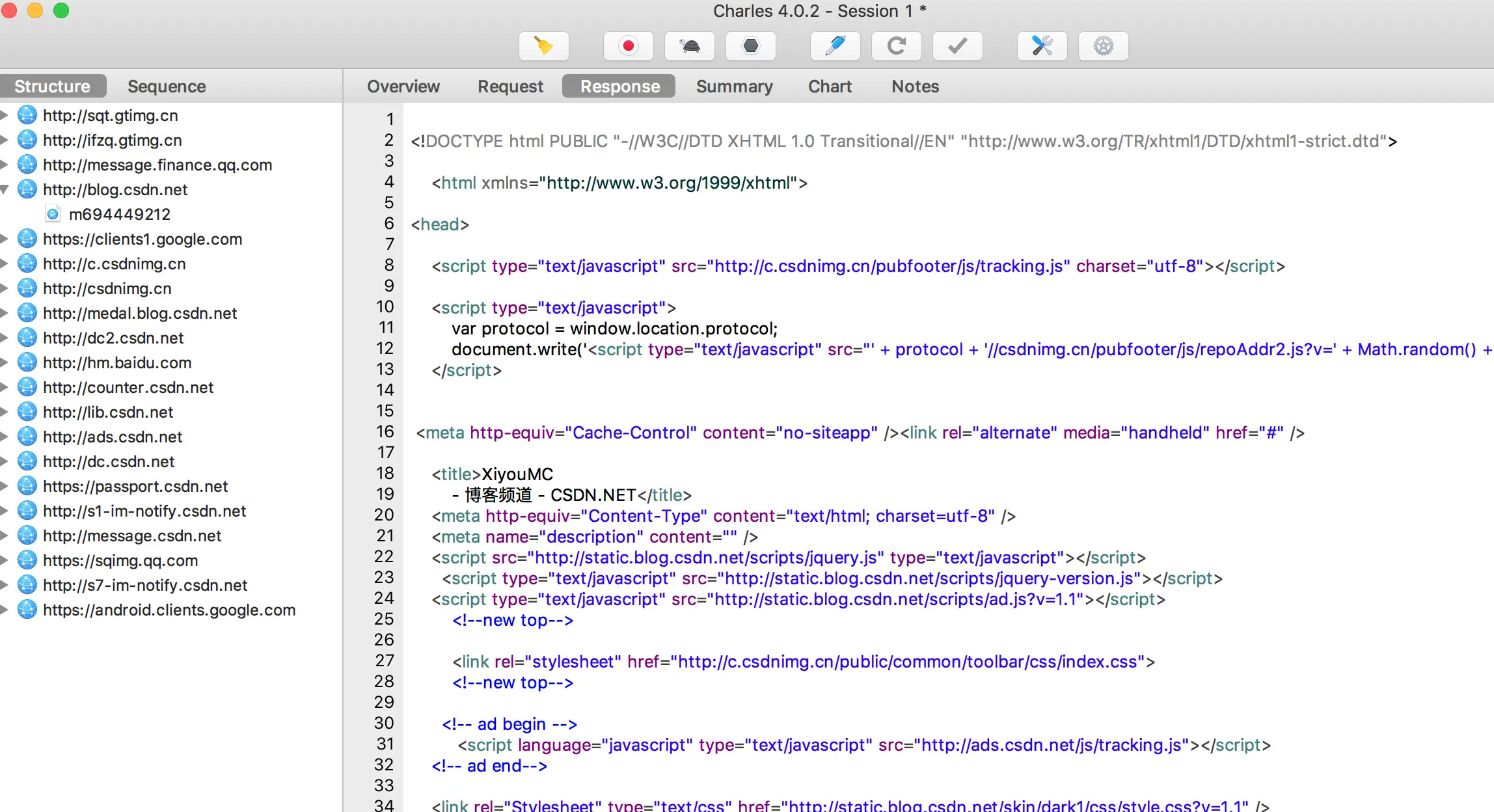Collapse the http://blog.csdn.net tree node
Screen dimensions: 1494x812
[5, 189]
